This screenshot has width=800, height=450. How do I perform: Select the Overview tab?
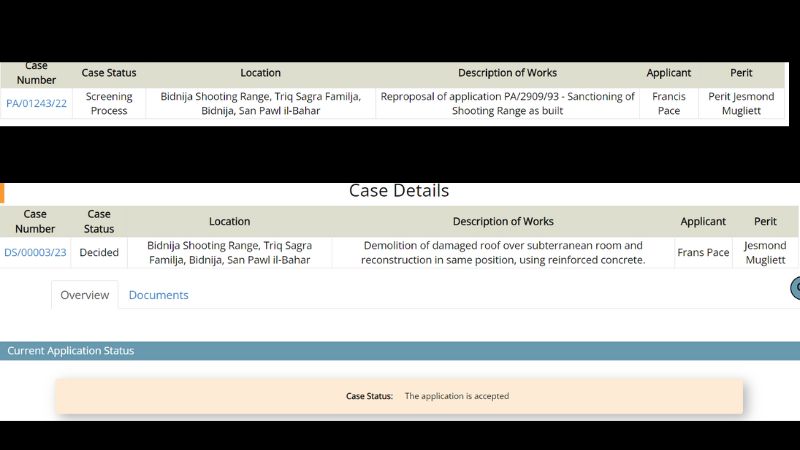pyautogui.click(x=84, y=295)
